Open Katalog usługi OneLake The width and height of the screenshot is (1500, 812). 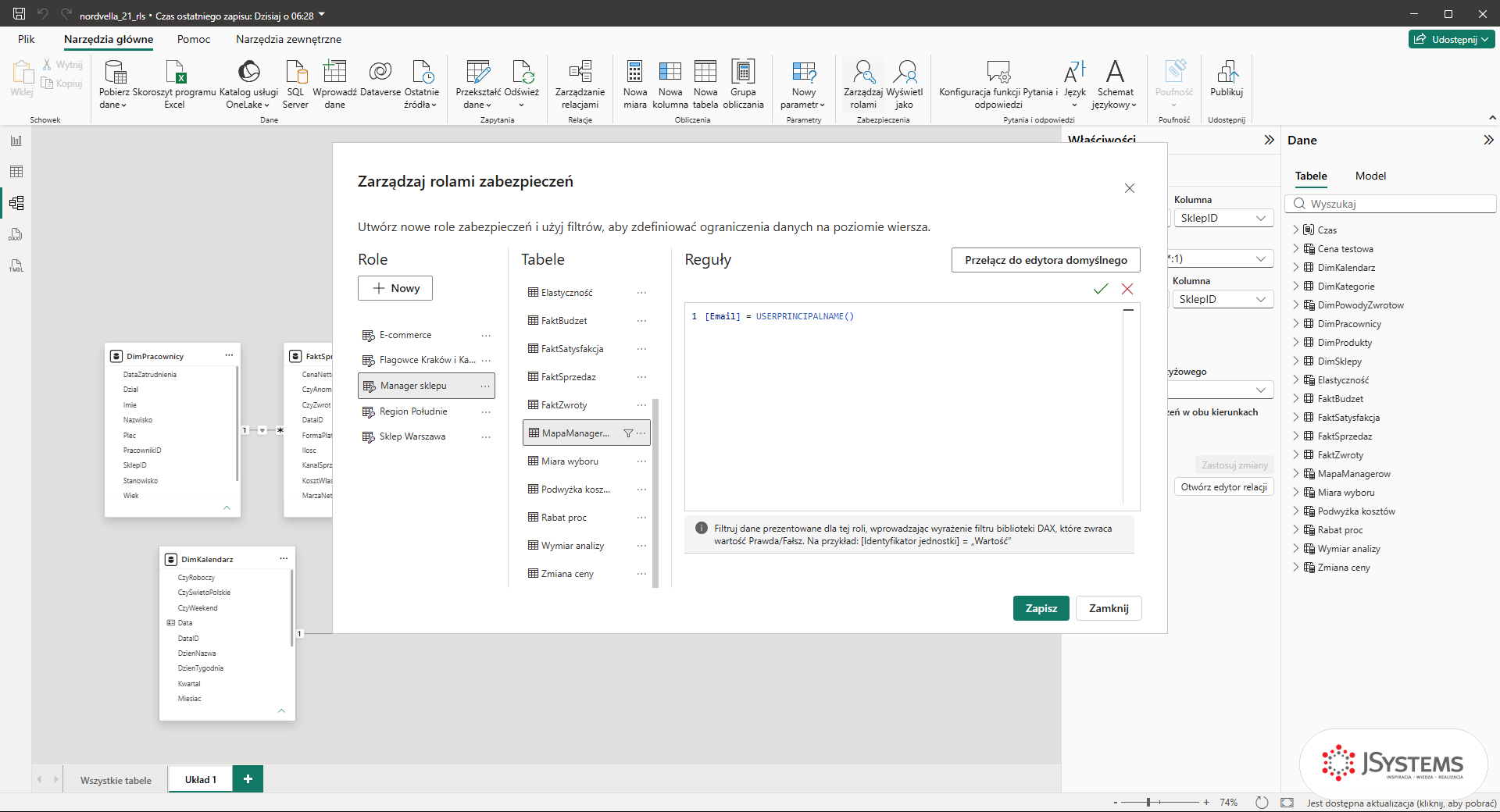[x=248, y=84]
